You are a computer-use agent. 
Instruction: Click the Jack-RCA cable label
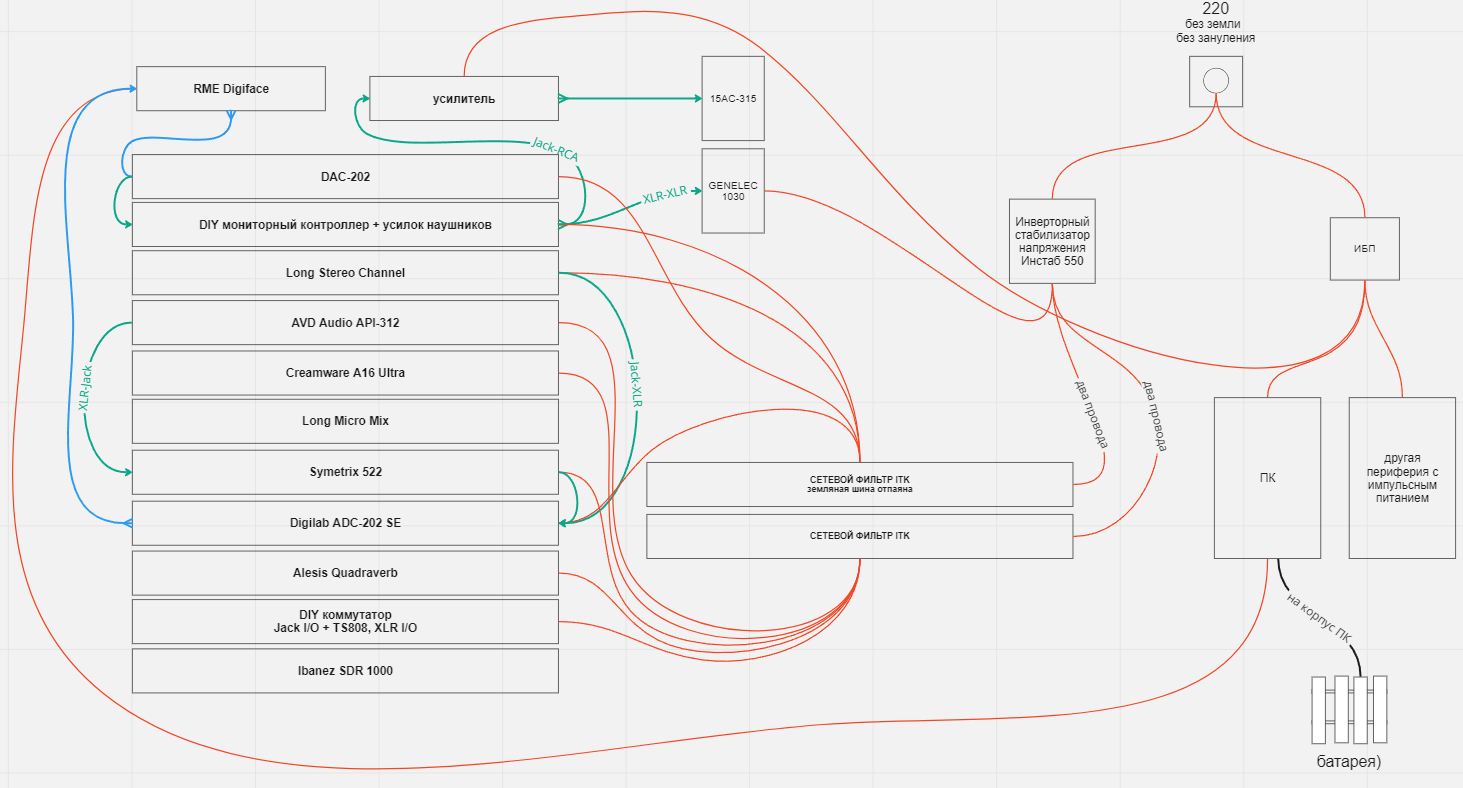pos(555,150)
